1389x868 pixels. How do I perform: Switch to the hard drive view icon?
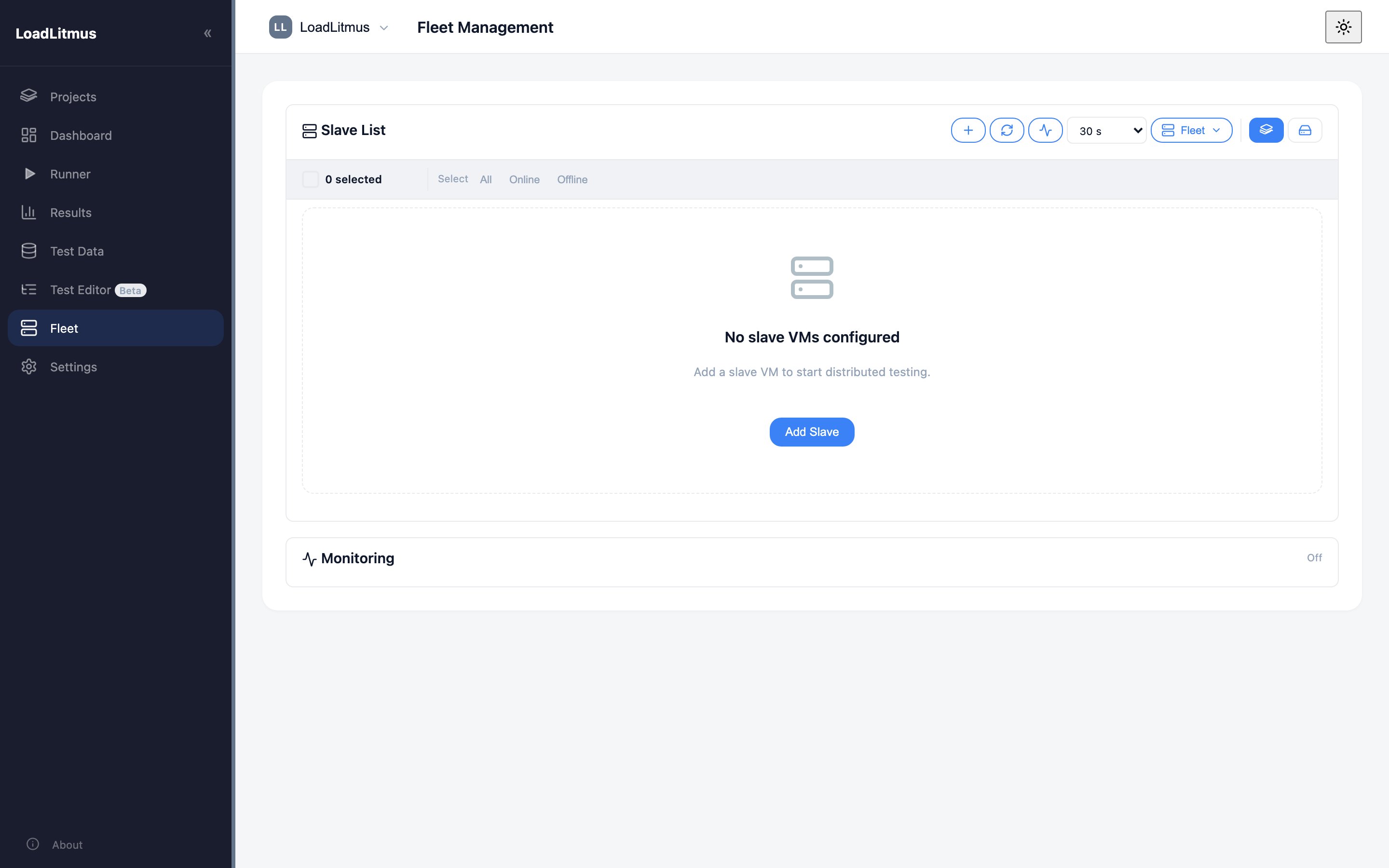pyautogui.click(x=1305, y=130)
